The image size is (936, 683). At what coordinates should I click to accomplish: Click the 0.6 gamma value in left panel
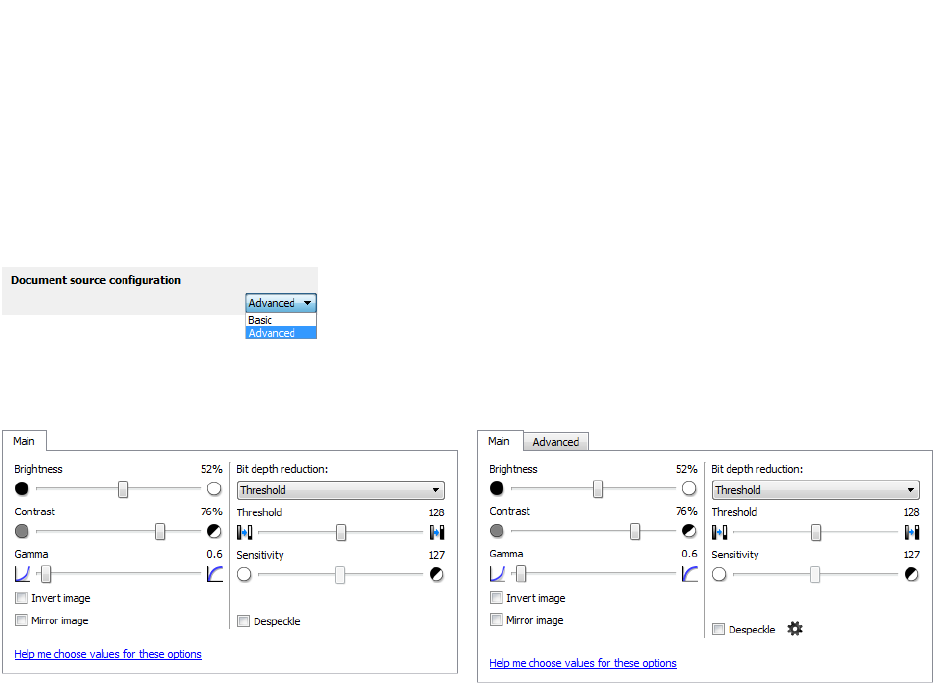click(214, 554)
